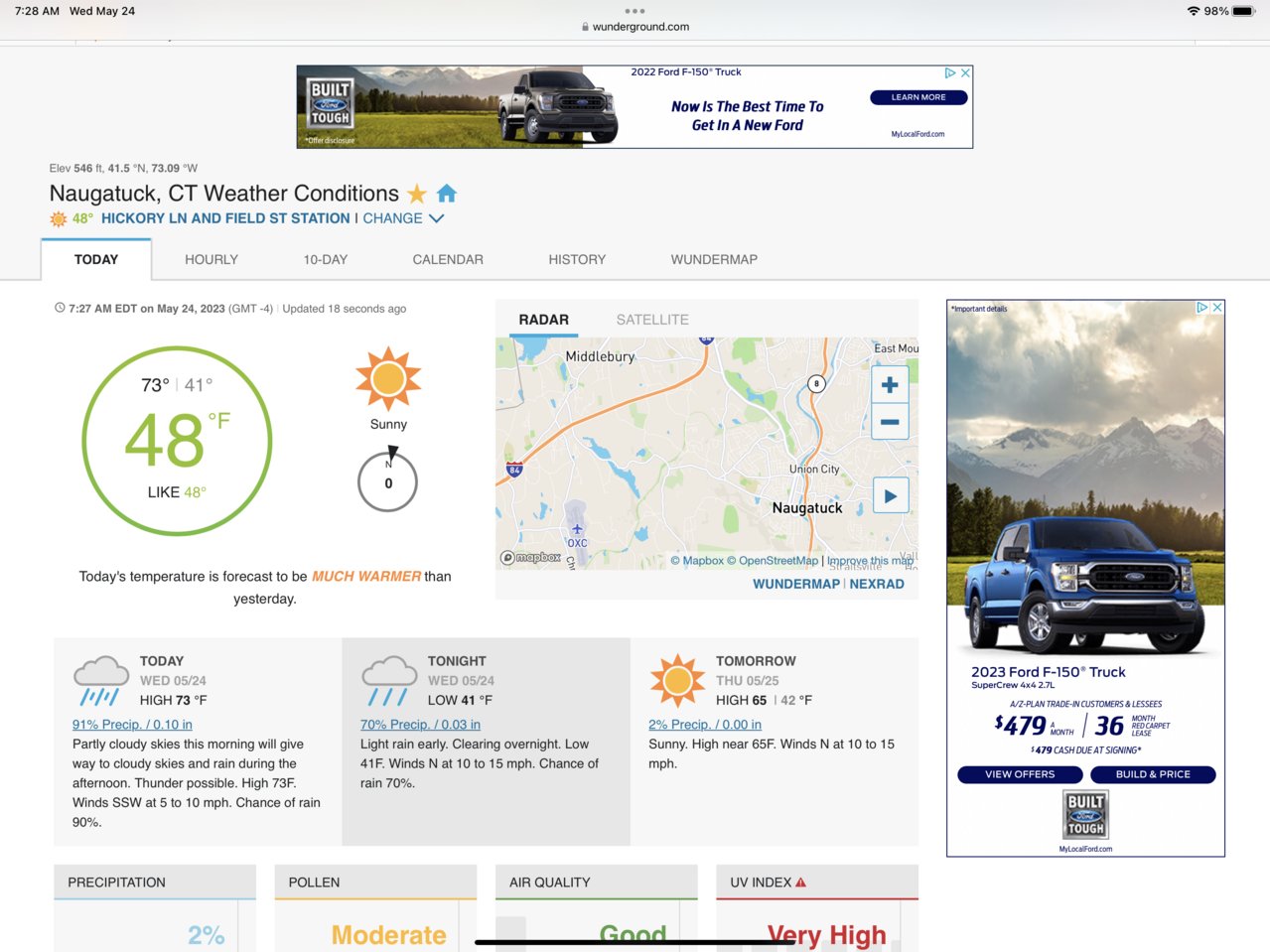Click the PRECIPITATION card header
The width and height of the screenshot is (1270, 952).
[x=155, y=883]
